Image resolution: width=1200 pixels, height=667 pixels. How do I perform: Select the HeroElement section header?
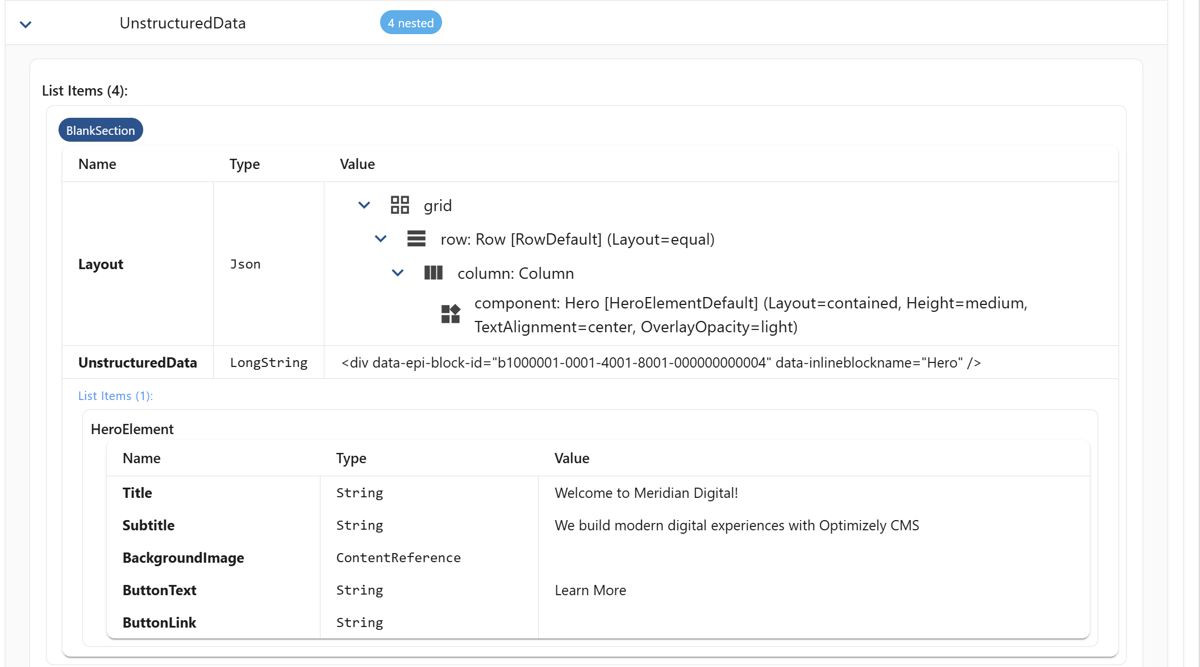tap(131, 428)
